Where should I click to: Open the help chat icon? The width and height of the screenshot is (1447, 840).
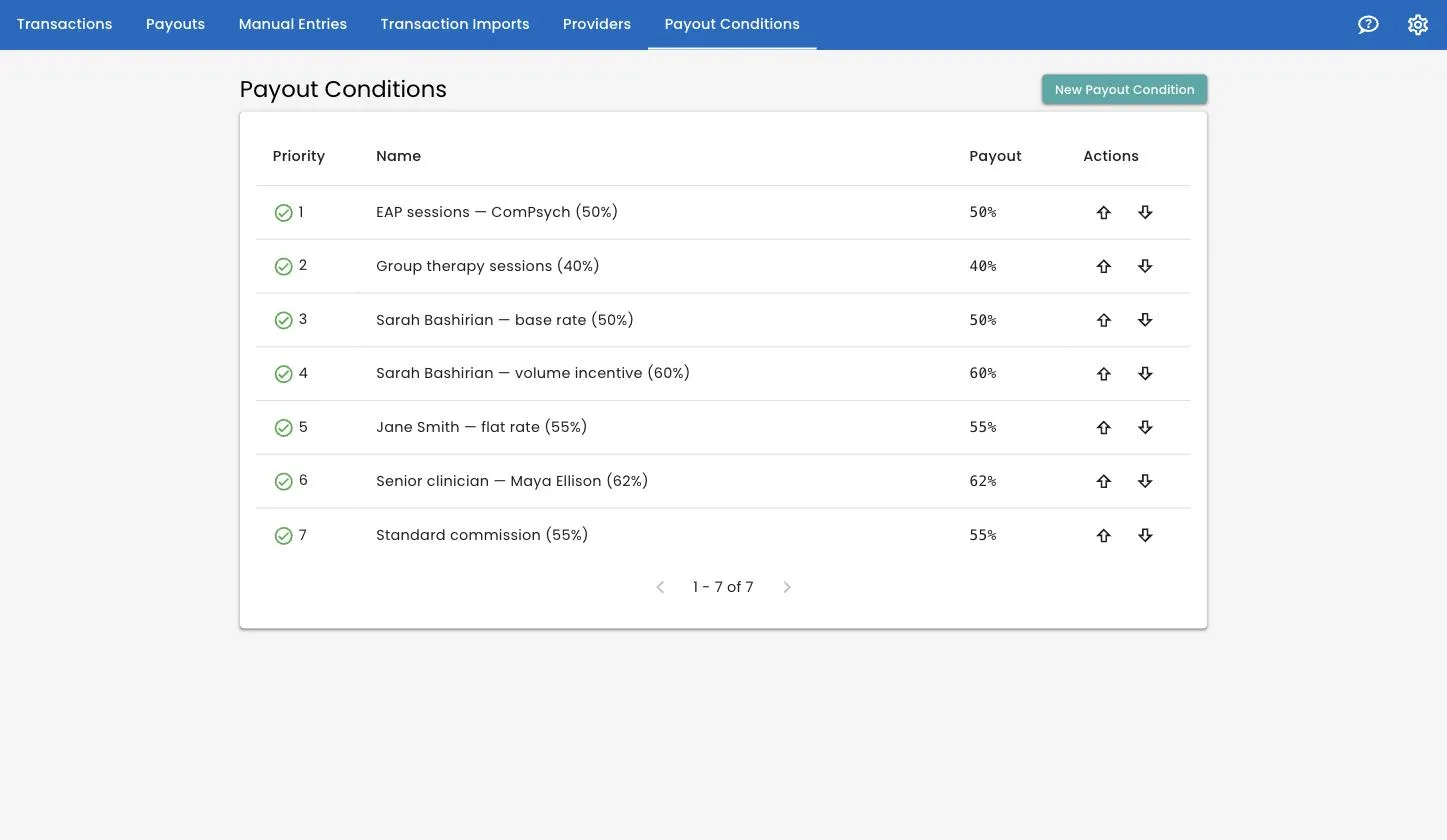point(1368,24)
